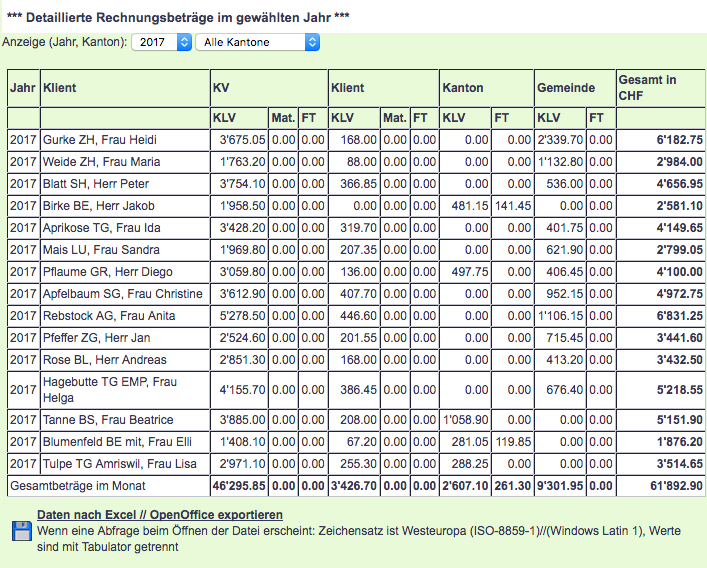
Task: Open the year dropdown showing 2017
Action: pos(164,42)
